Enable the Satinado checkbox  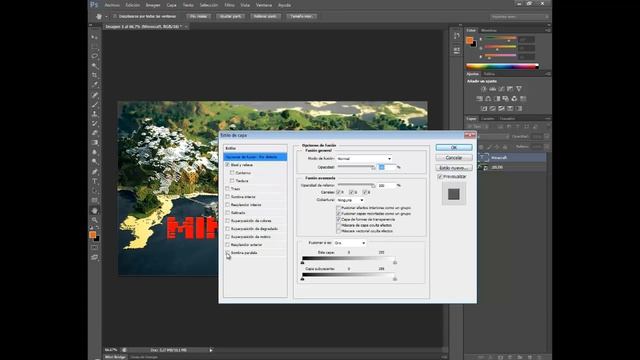(x=227, y=213)
